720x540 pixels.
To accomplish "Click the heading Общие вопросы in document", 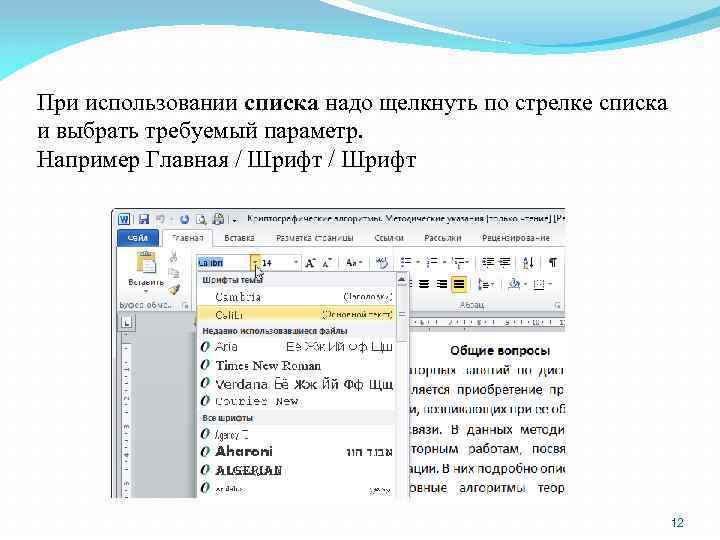I will [500, 351].
